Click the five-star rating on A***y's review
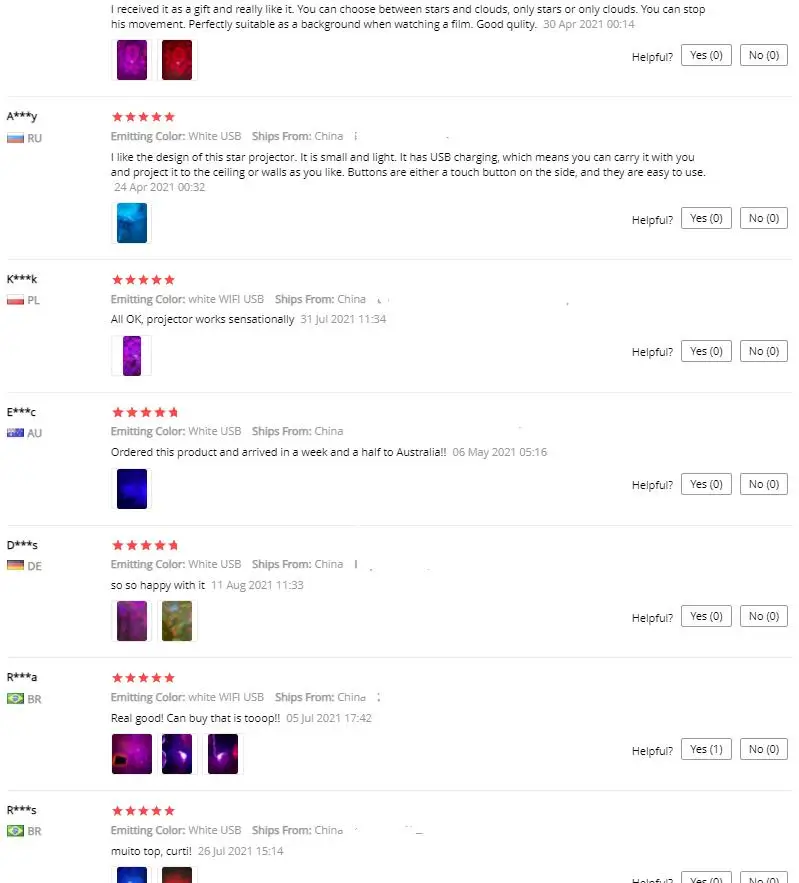Image resolution: width=799 pixels, height=883 pixels. tap(143, 117)
